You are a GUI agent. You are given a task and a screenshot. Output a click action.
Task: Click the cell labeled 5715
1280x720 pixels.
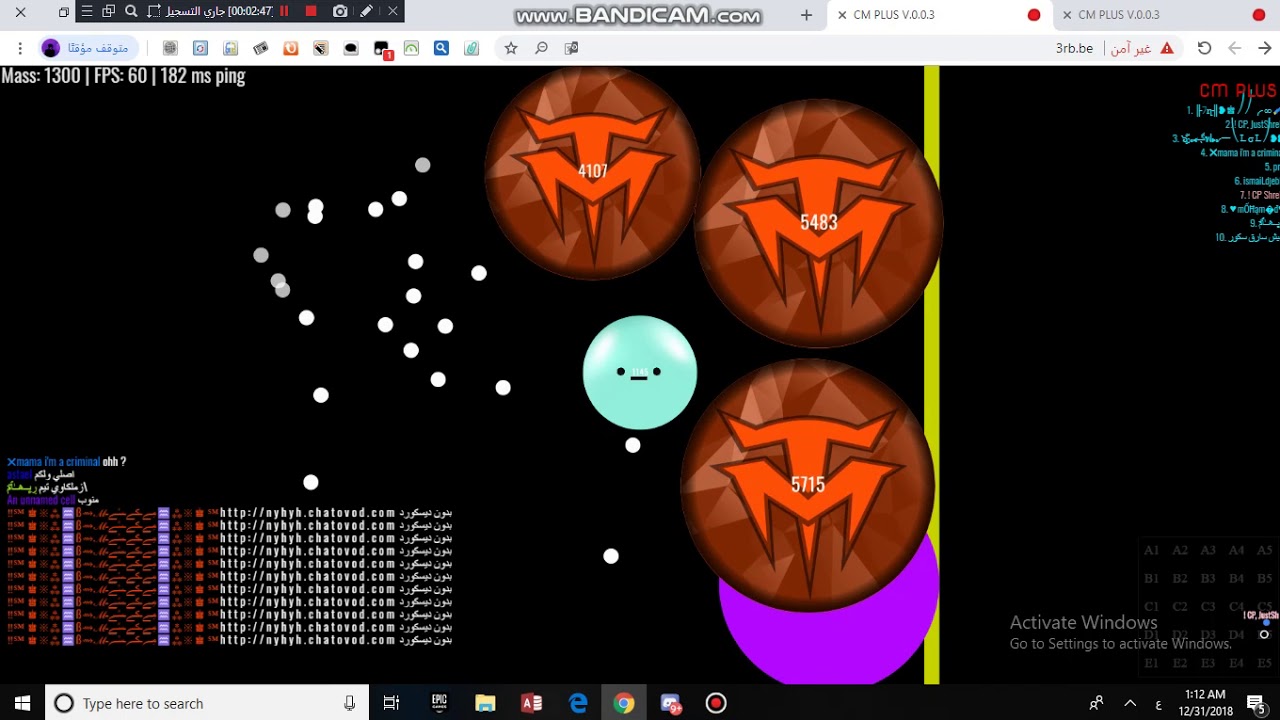coord(808,485)
